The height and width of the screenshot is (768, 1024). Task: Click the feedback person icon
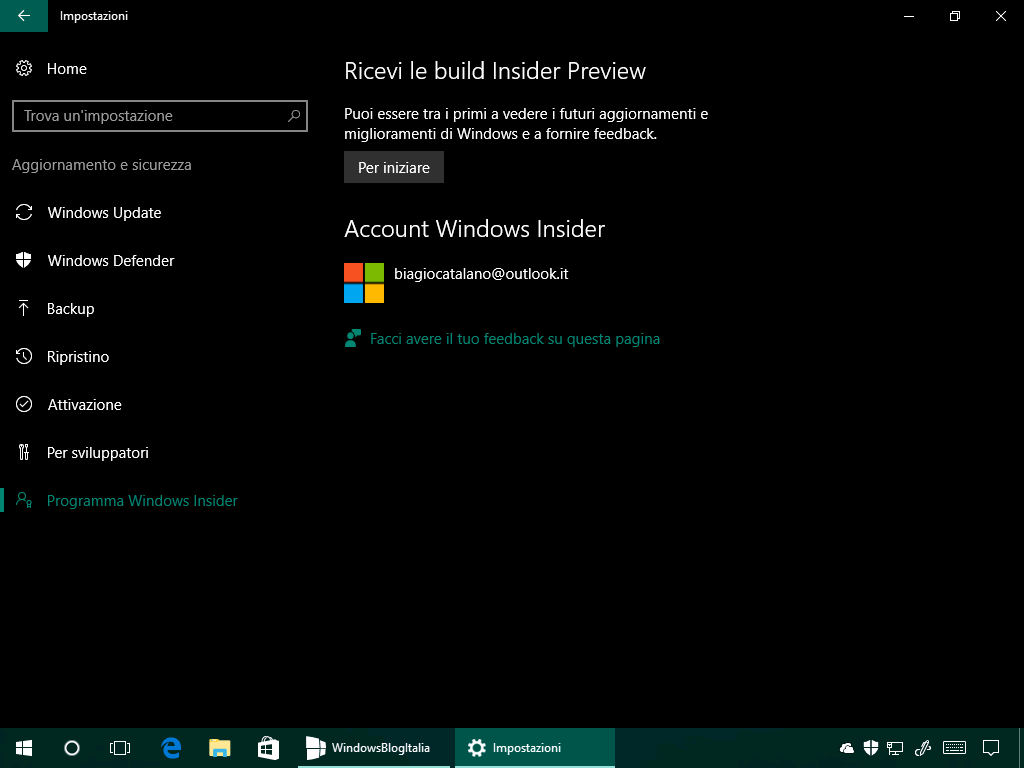coord(353,338)
